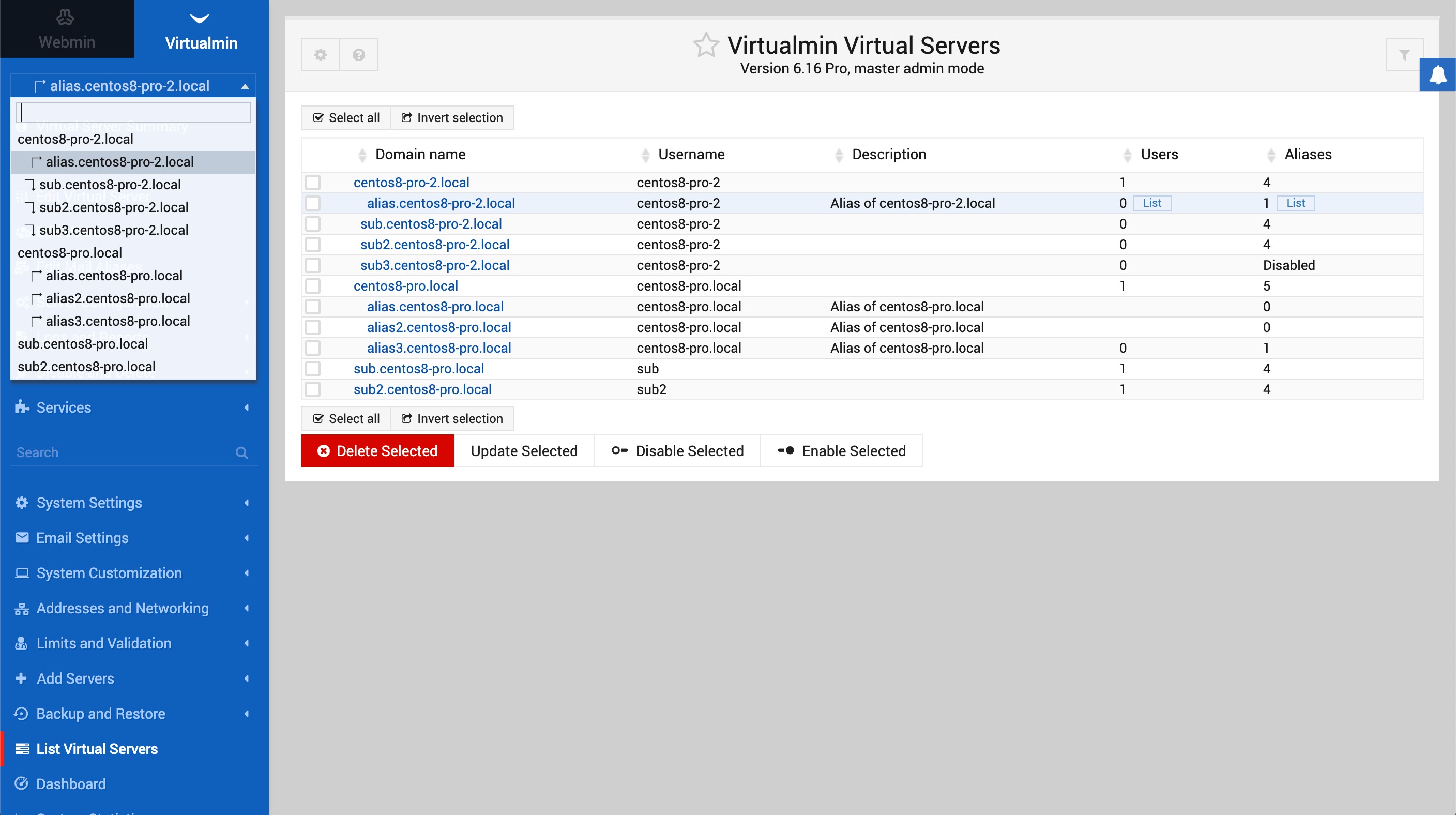Image resolution: width=1456 pixels, height=815 pixels.
Task: Switch to the Virtualmin tab
Action: [x=201, y=29]
